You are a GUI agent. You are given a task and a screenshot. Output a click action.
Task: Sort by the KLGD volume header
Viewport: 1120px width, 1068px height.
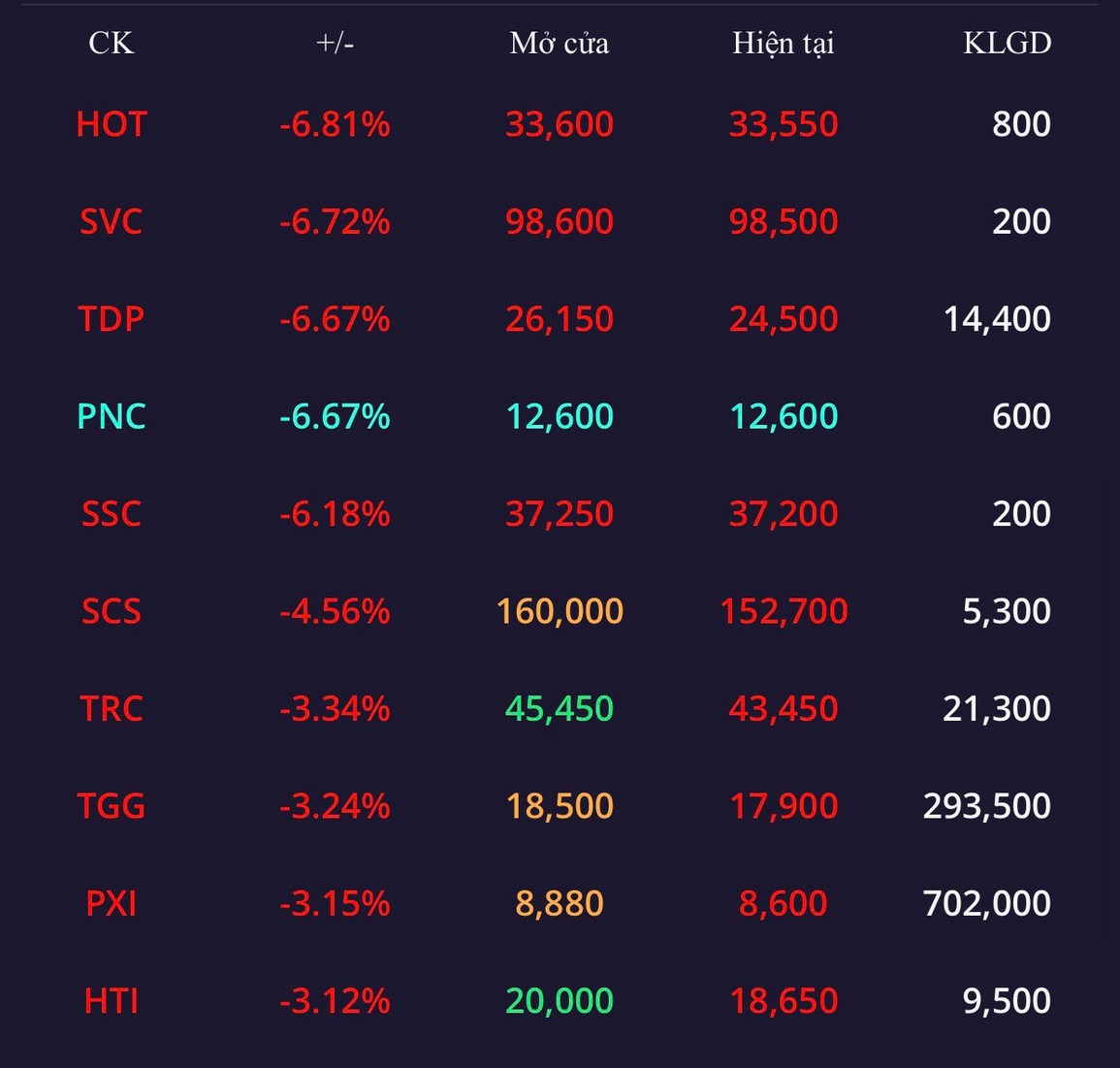(x=1008, y=43)
